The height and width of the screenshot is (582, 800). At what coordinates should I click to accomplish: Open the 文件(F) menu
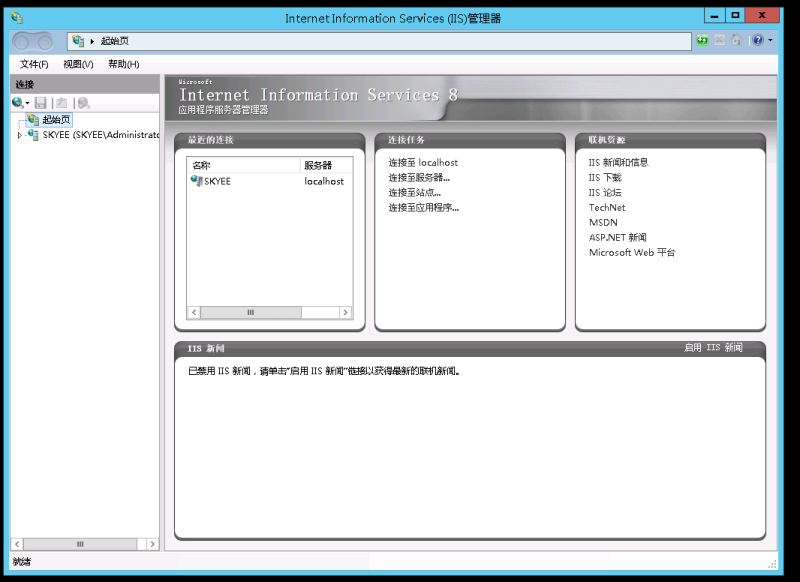coord(34,64)
